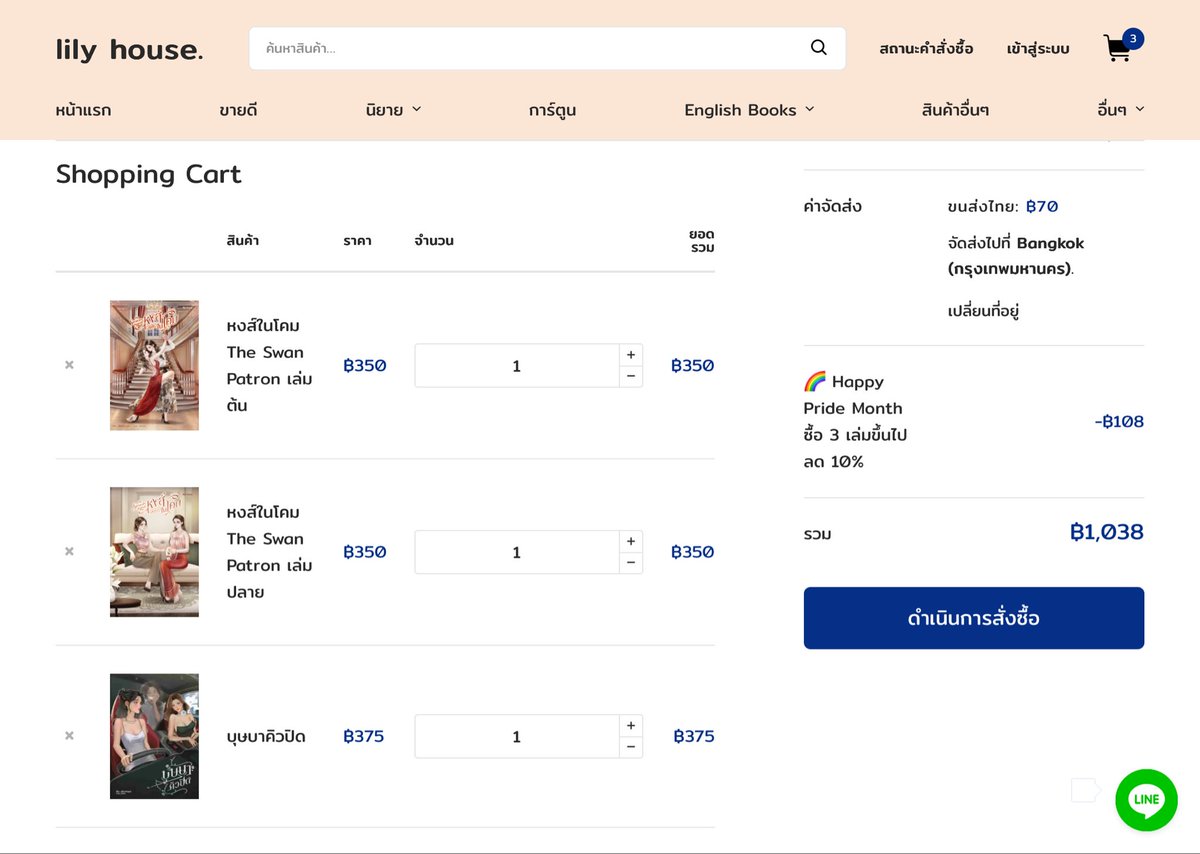Expand the English Books dropdown menu
Screen dimensions: 1200x854
[x=750, y=110]
